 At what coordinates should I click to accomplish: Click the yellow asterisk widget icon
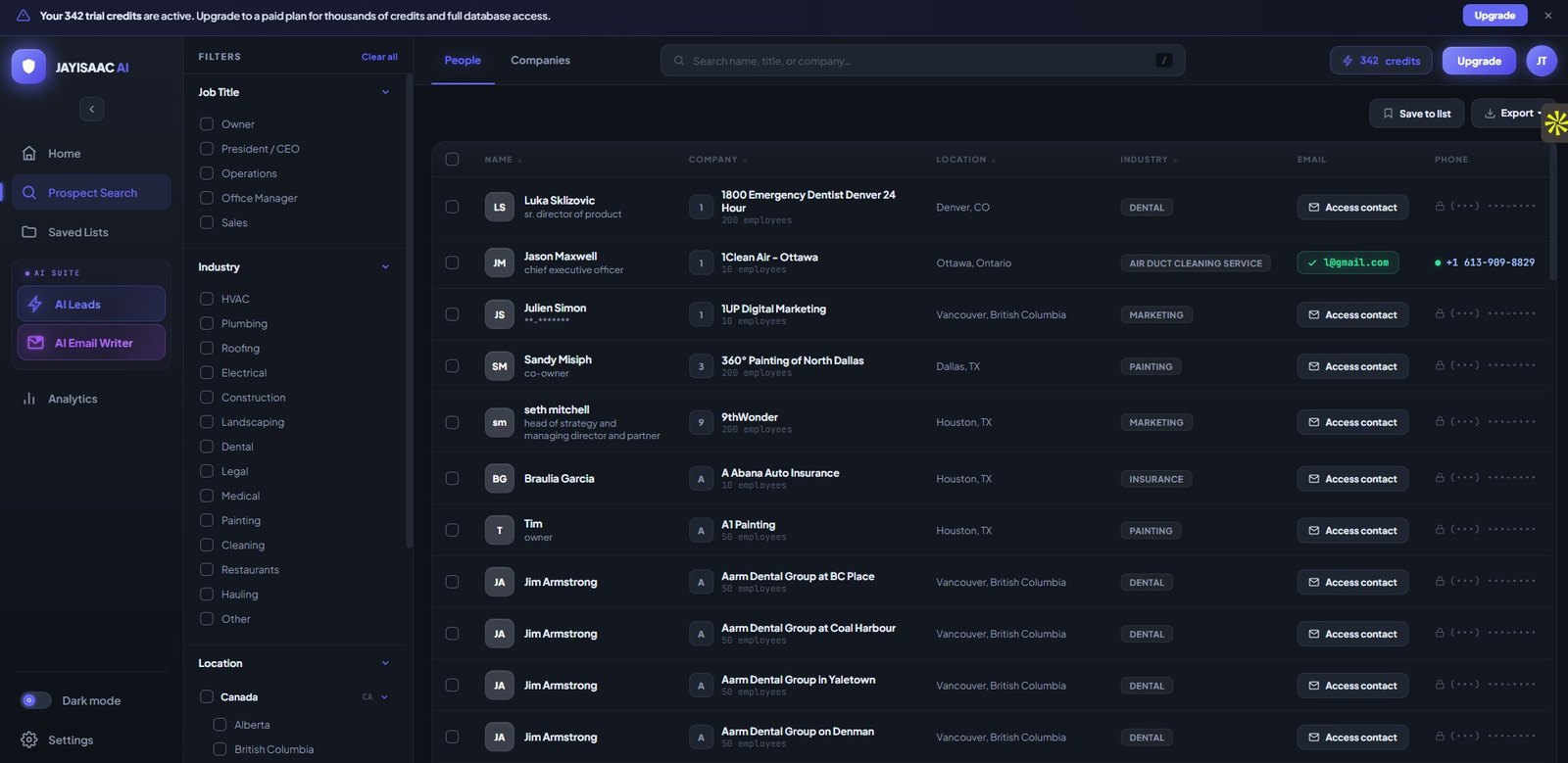[x=1555, y=123]
